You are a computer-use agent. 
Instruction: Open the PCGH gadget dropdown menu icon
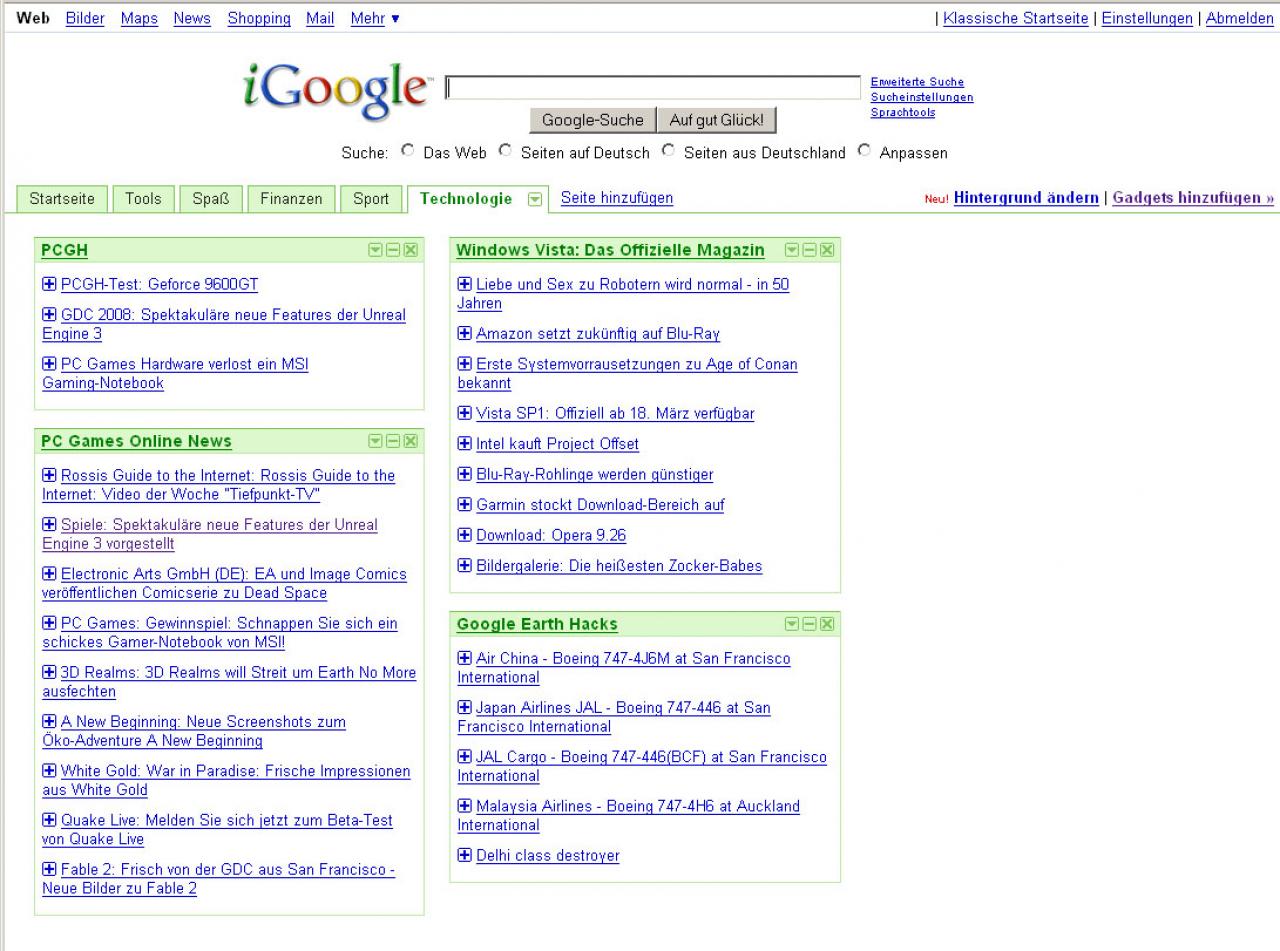click(376, 250)
